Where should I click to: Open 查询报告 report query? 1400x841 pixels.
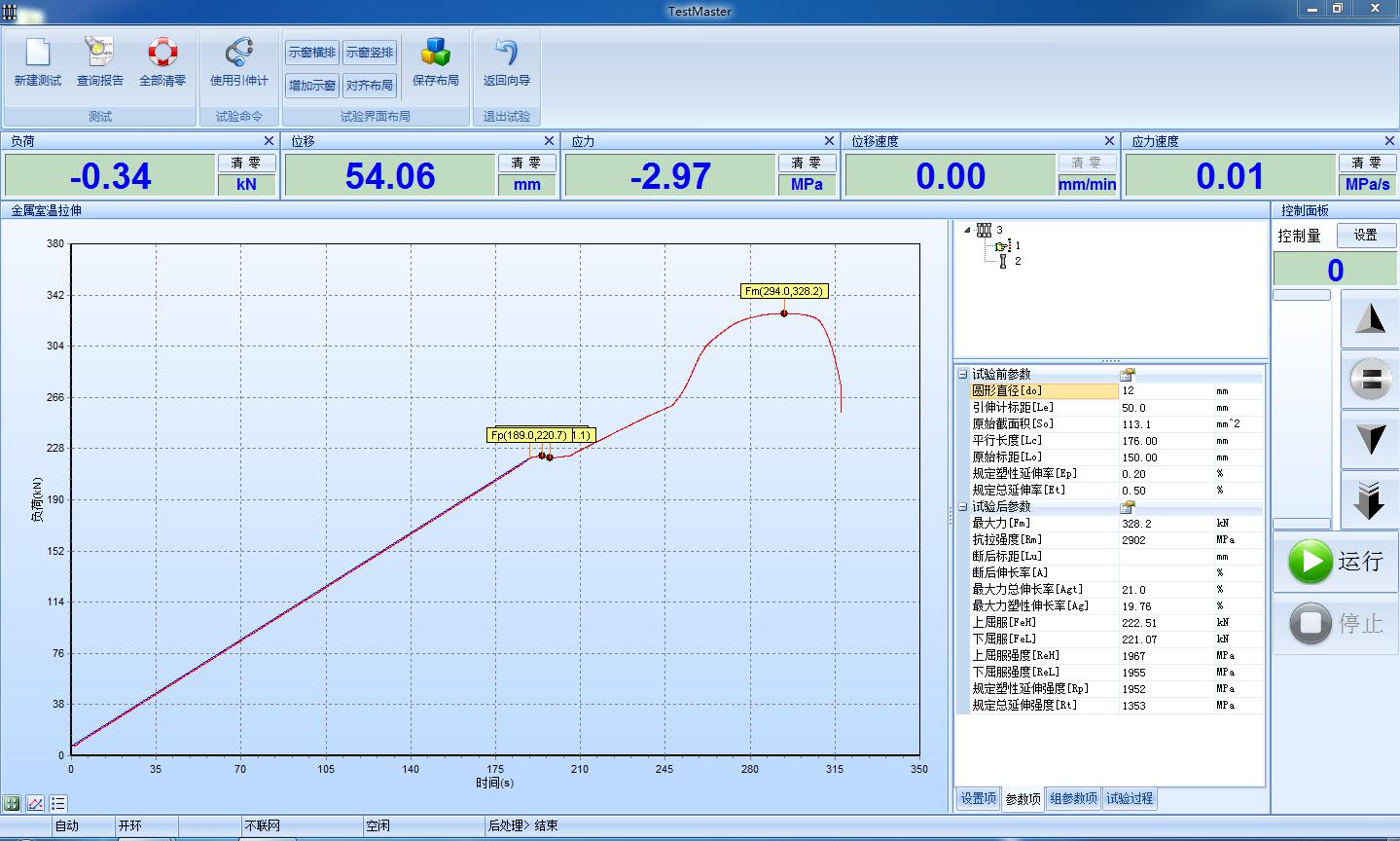tap(99, 62)
